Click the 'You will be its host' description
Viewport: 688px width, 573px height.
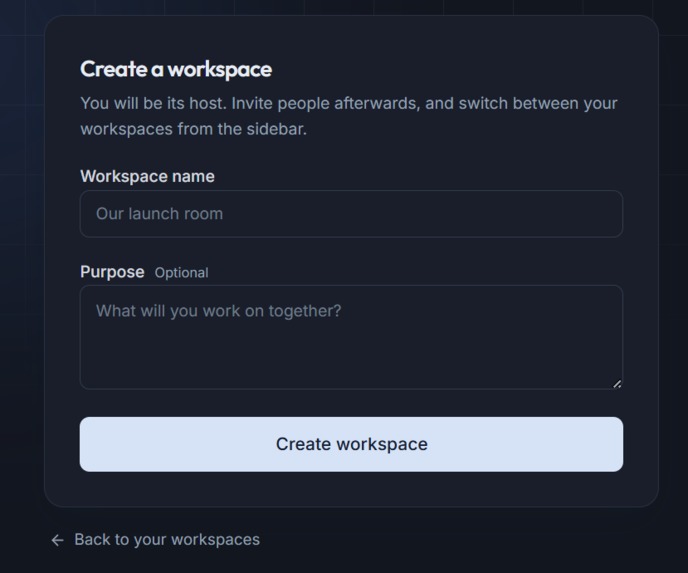[349, 116]
